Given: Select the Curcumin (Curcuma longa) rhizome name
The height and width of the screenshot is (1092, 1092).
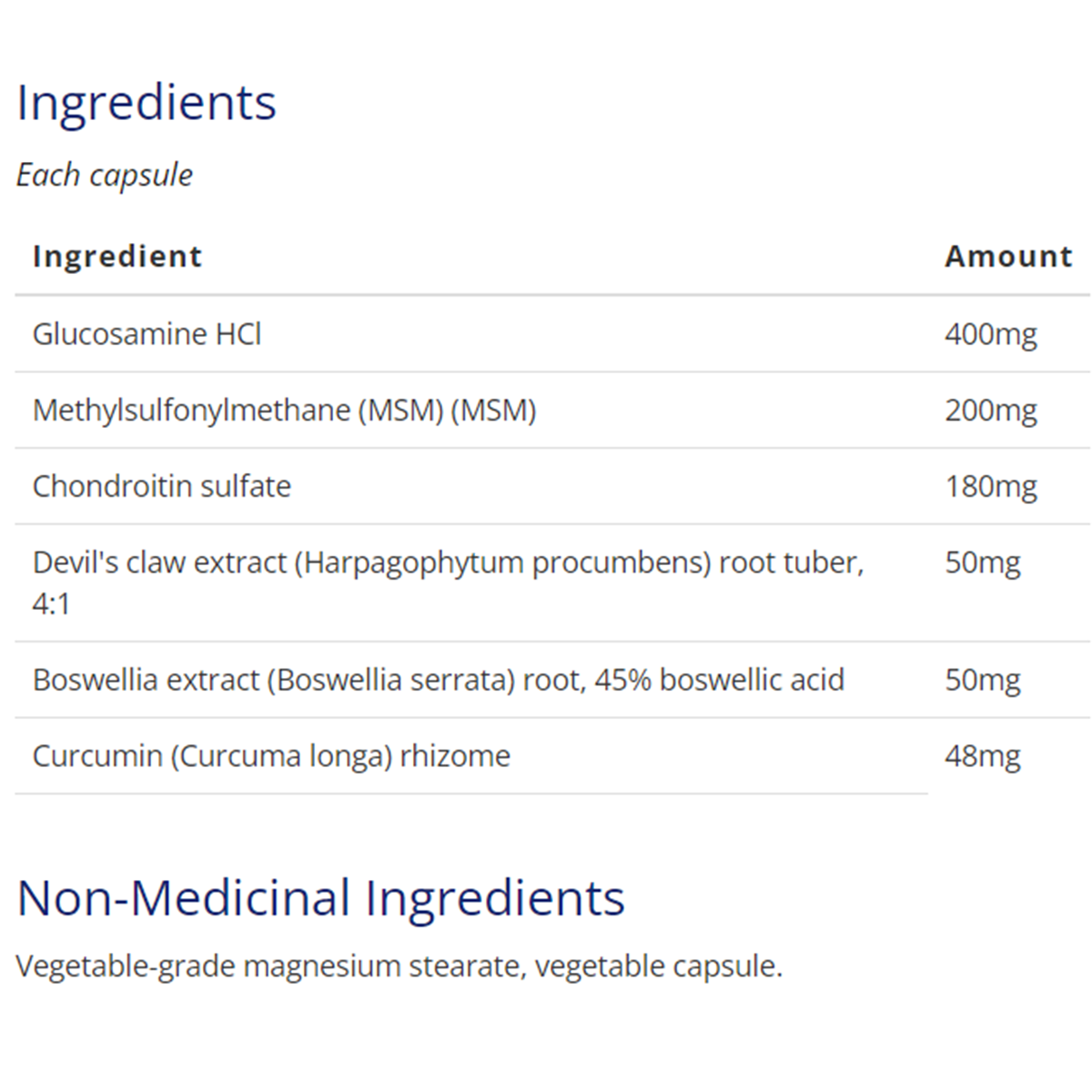Looking at the screenshot, I should pyautogui.click(x=271, y=756).
